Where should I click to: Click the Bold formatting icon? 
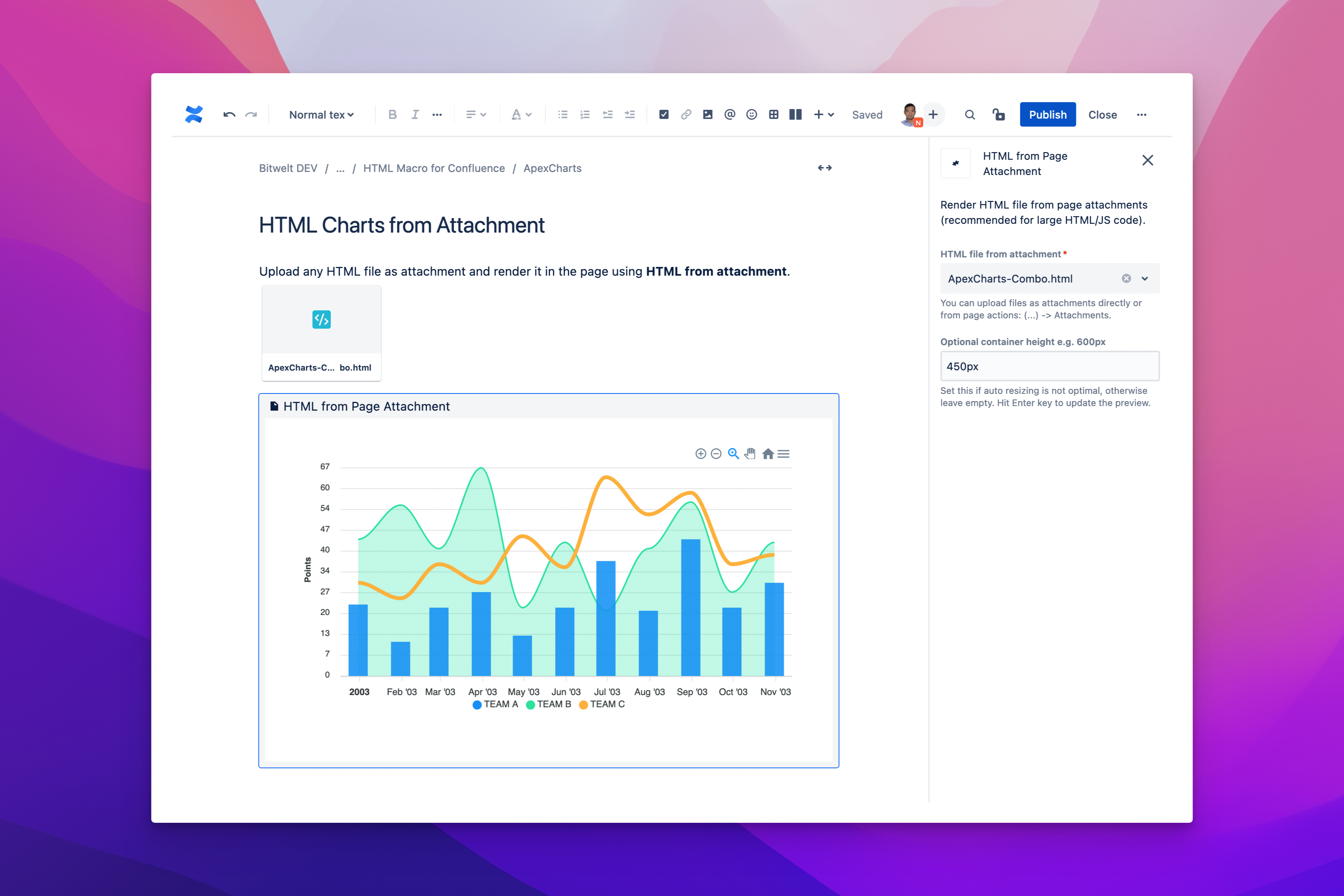[x=392, y=115]
